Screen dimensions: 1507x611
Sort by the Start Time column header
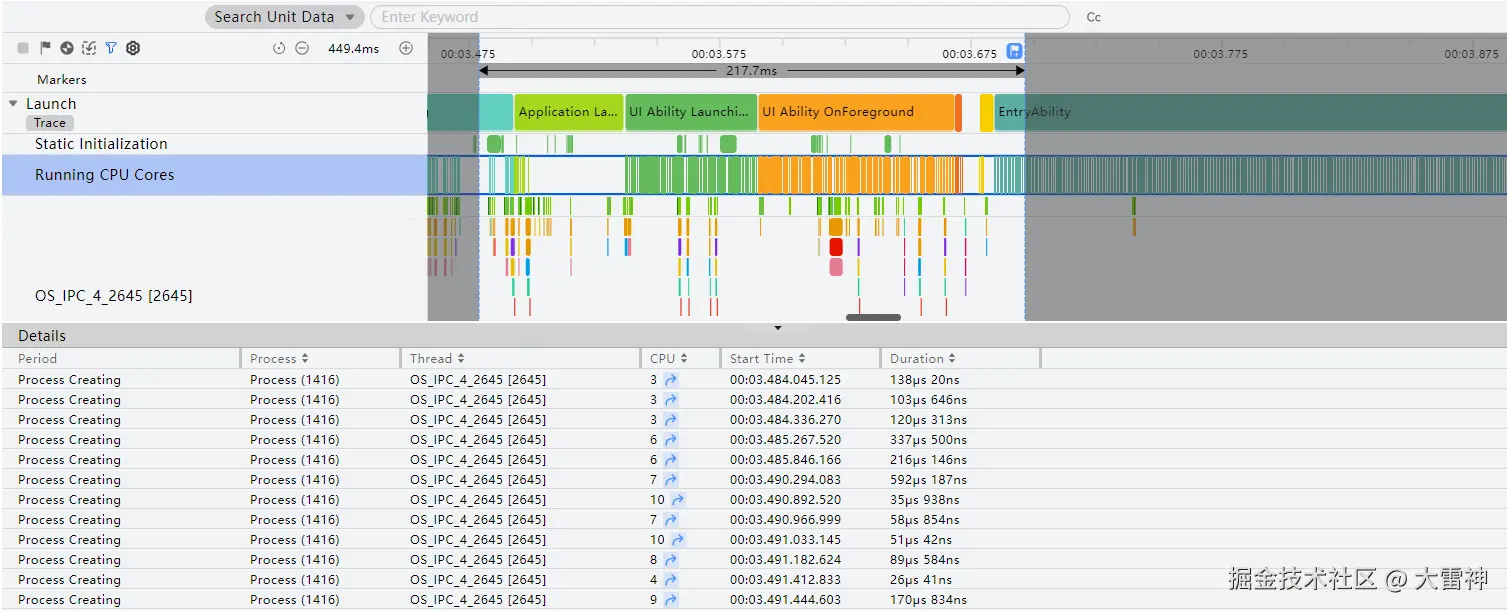768,358
